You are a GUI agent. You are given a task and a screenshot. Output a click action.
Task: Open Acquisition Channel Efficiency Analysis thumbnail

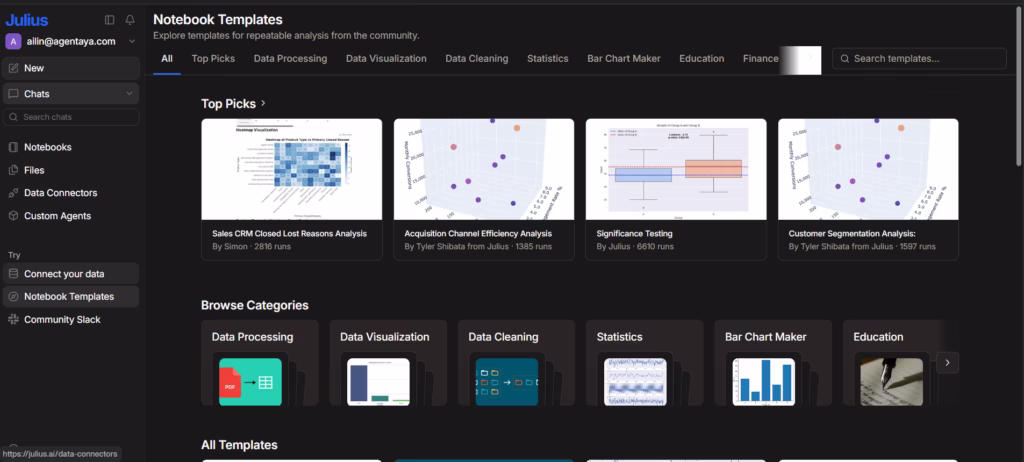484,169
